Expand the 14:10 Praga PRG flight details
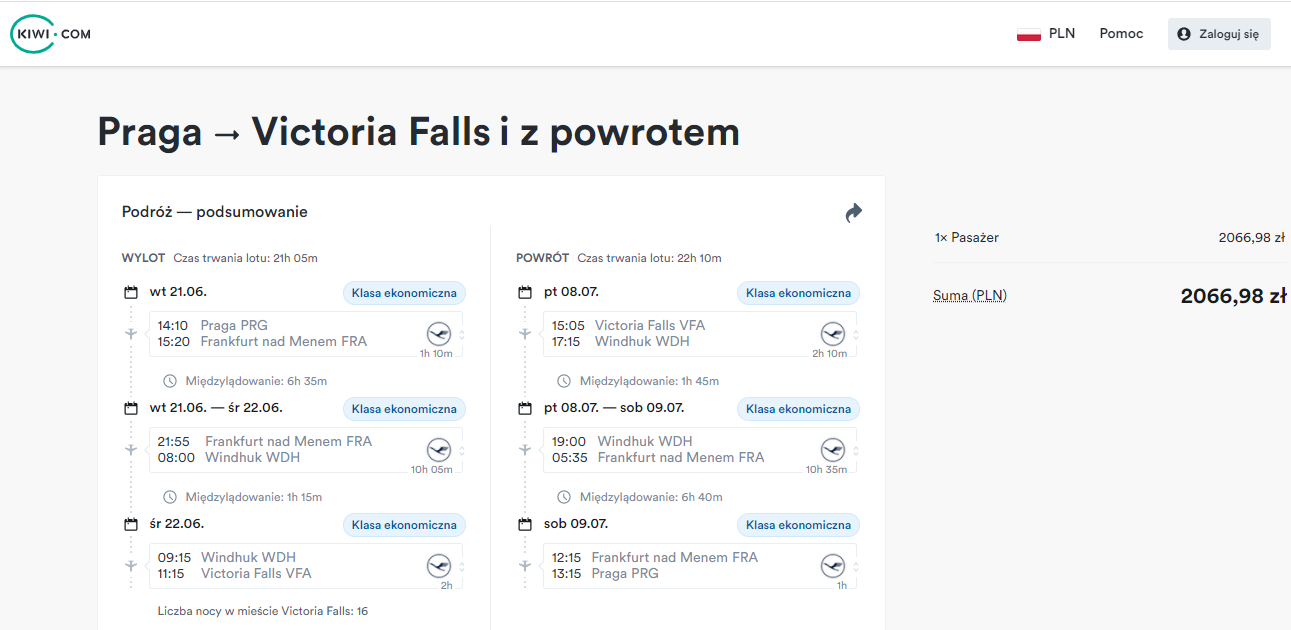 click(306, 334)
